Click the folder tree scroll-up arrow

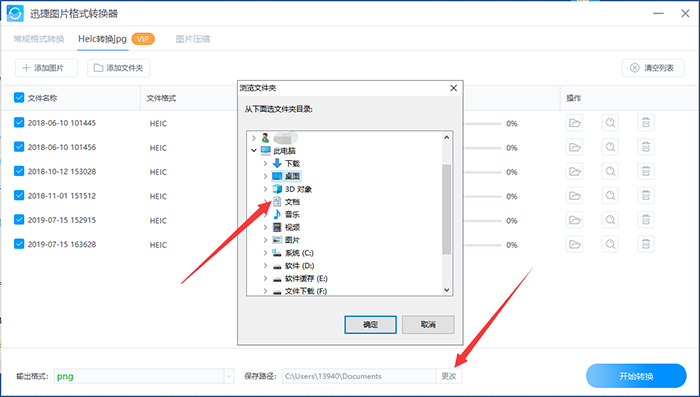coord(446,137)
